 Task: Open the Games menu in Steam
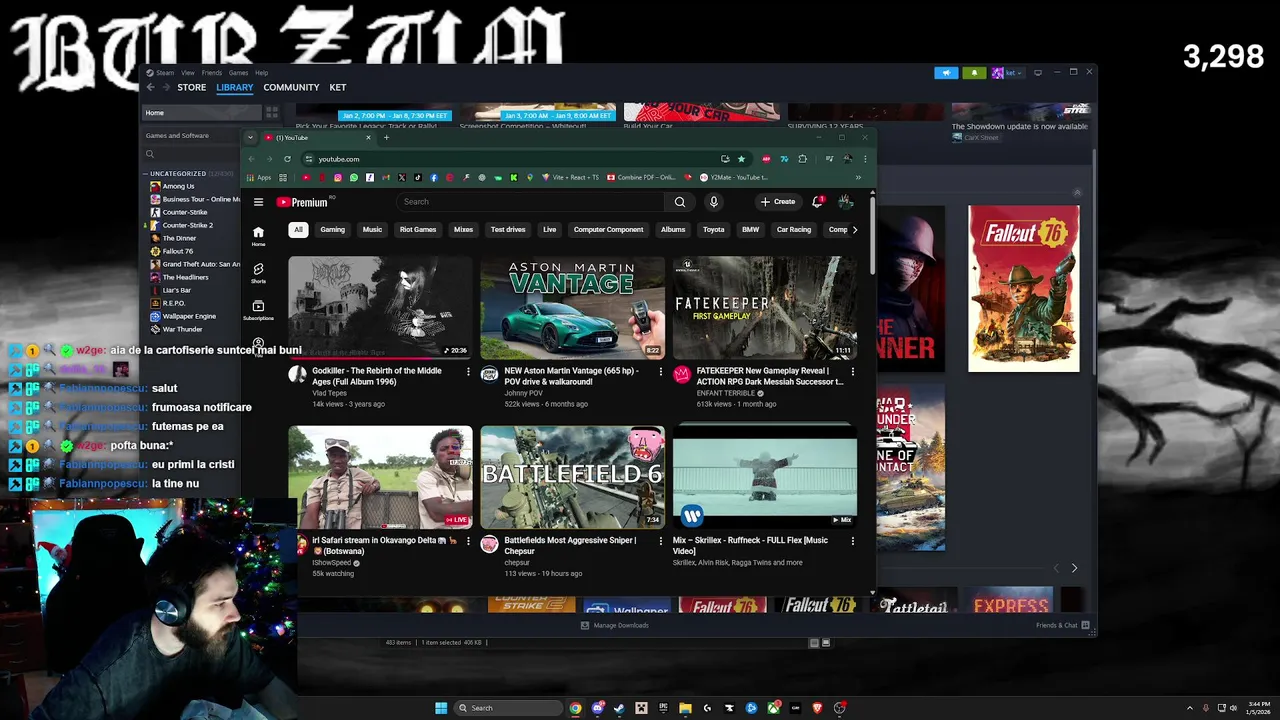coord(238,73)
